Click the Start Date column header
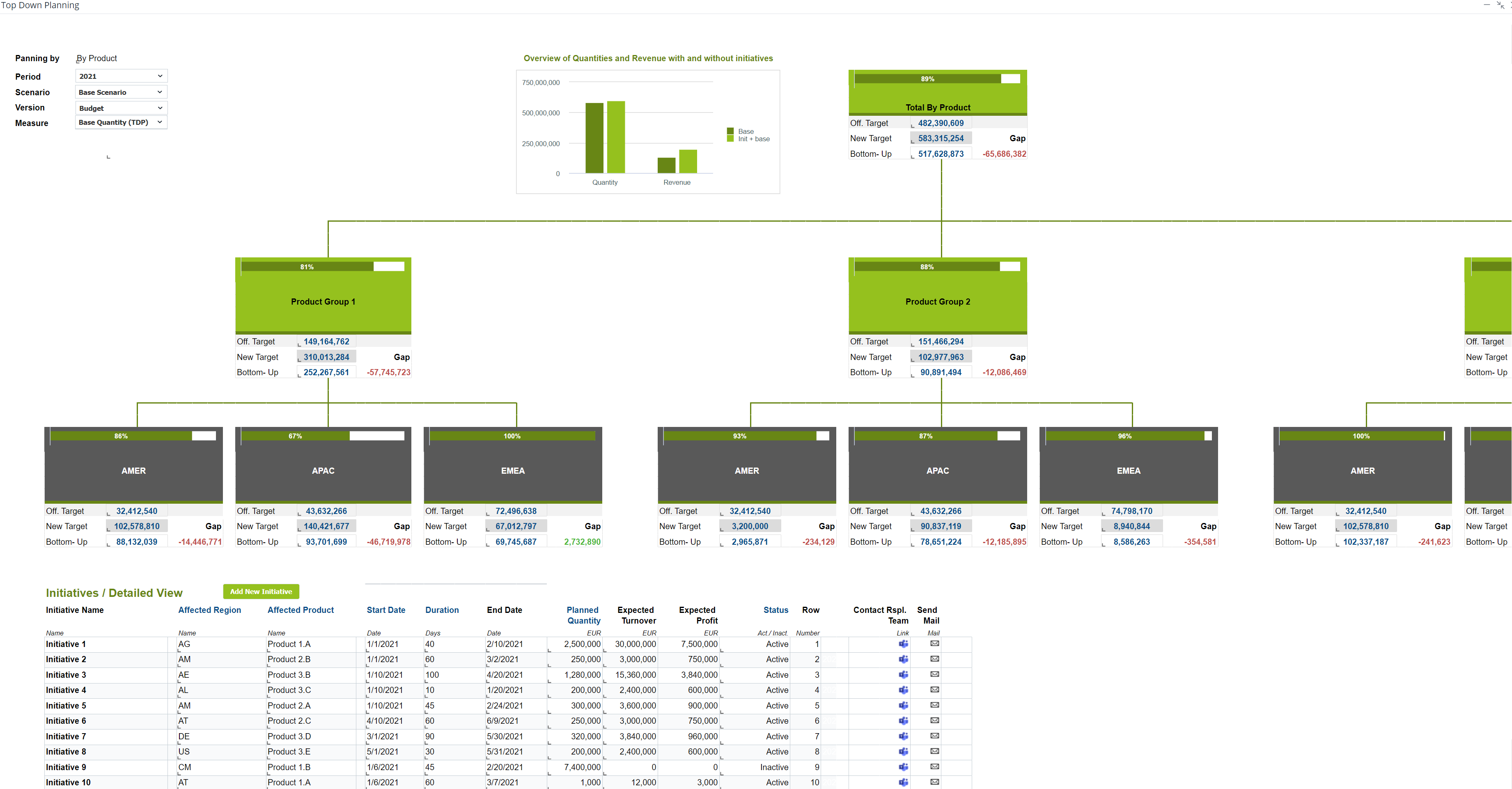 [385, 610]
